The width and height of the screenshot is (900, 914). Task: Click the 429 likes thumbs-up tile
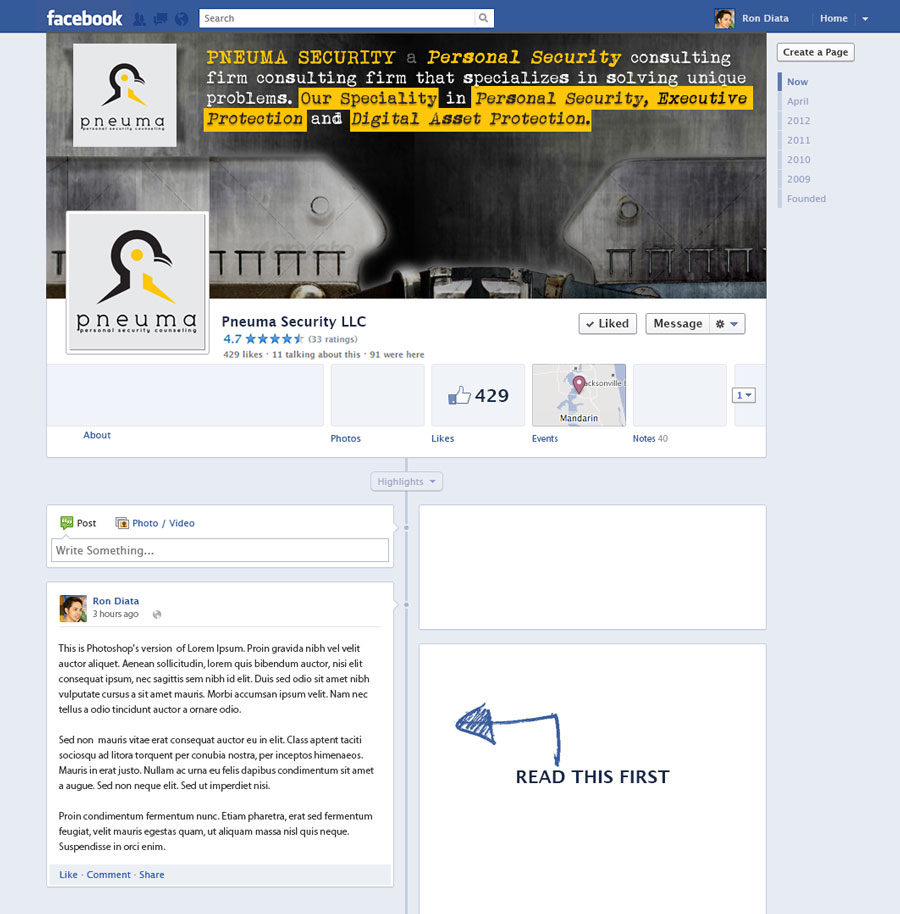click(x=478, y=395)
